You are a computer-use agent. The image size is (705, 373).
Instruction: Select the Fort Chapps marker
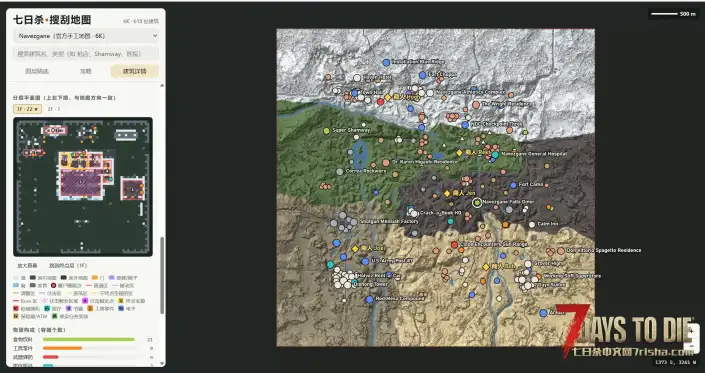coord(422,75)
